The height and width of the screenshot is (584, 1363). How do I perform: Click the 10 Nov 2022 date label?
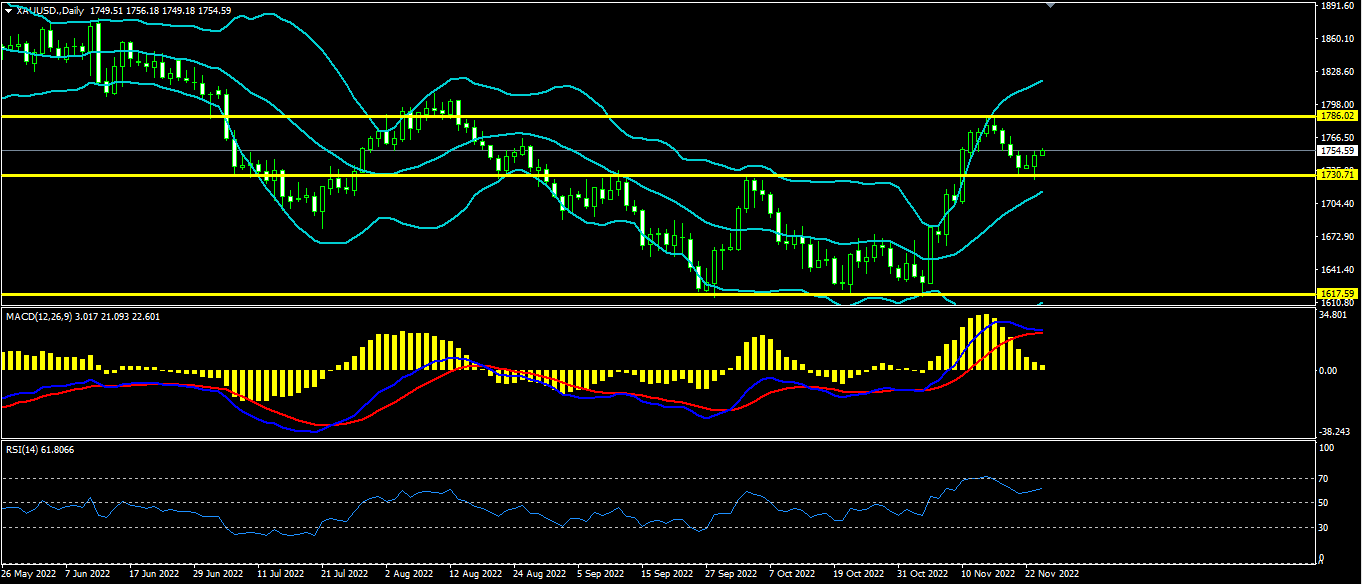(x=985, y=575)
